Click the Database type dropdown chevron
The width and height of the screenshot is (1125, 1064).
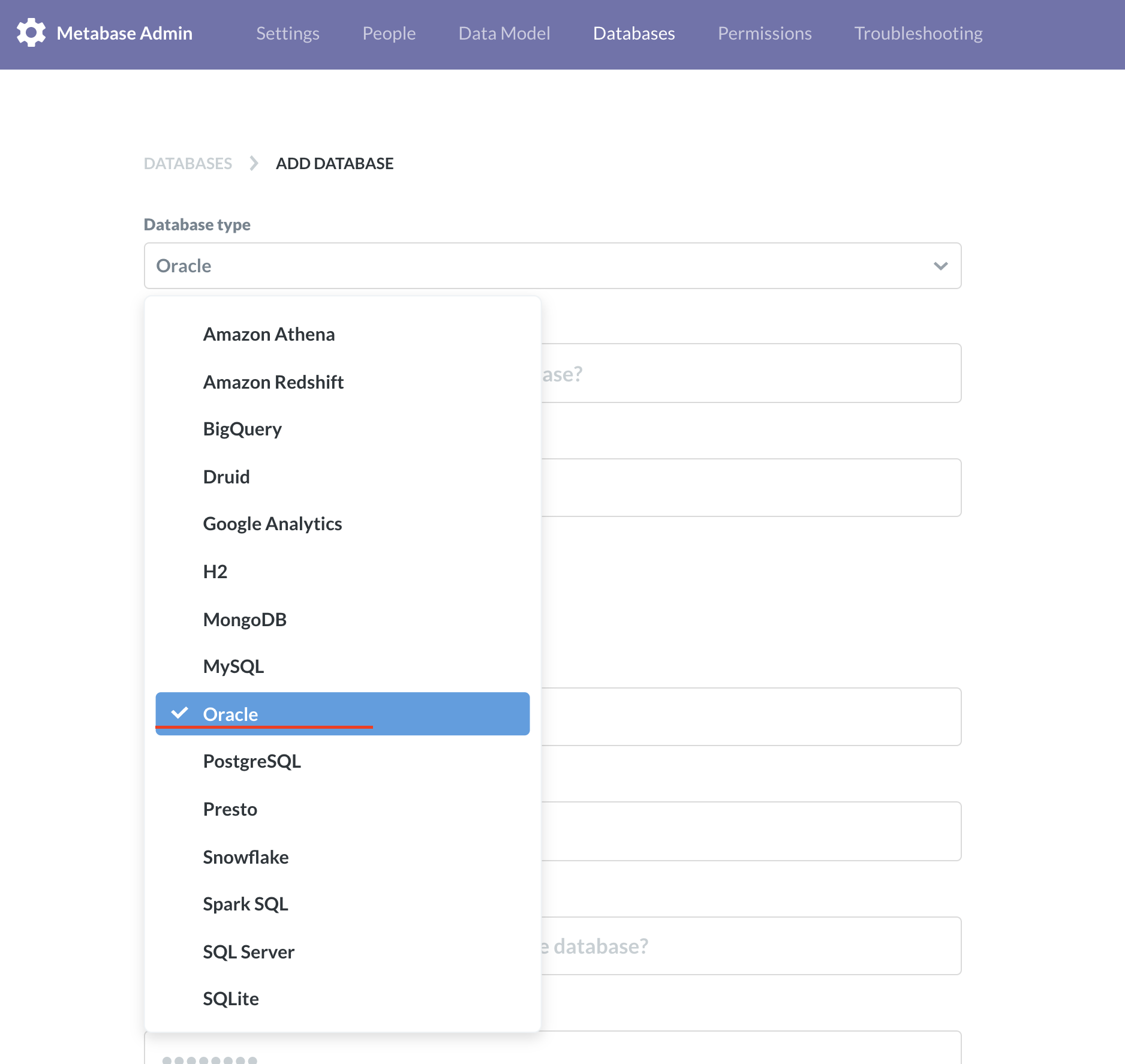pyautogui.click(x=940, y=266)
